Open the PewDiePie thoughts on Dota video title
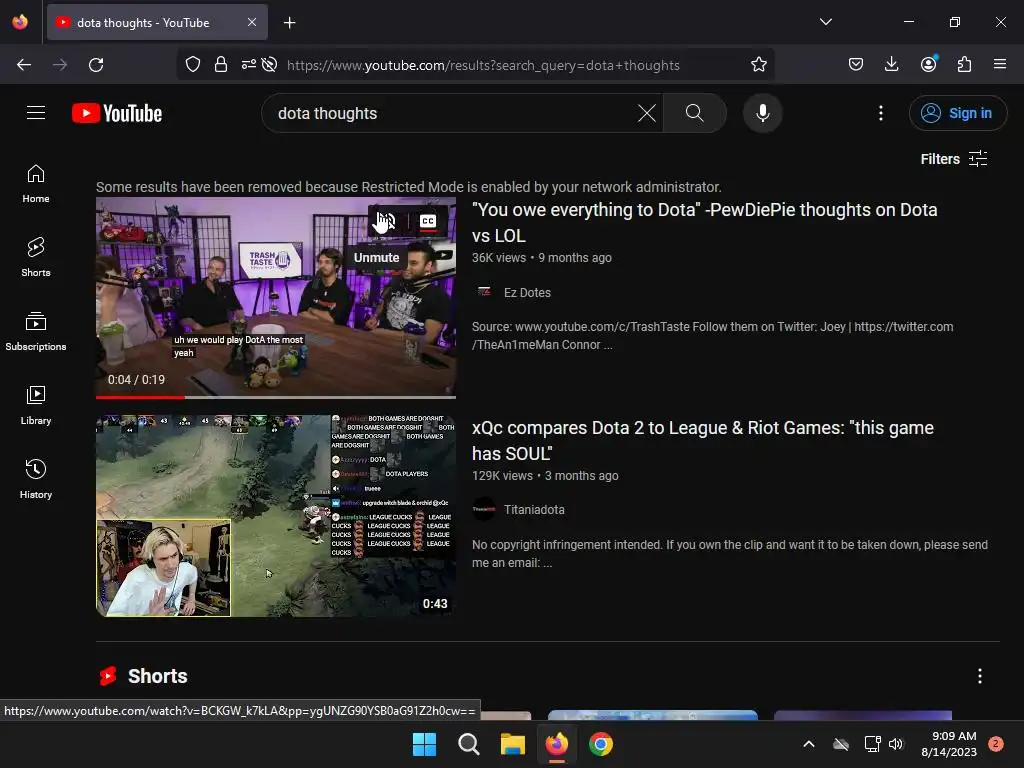Screen dimensions: 1024x768 pyautogui.click(x=705, y=223)
